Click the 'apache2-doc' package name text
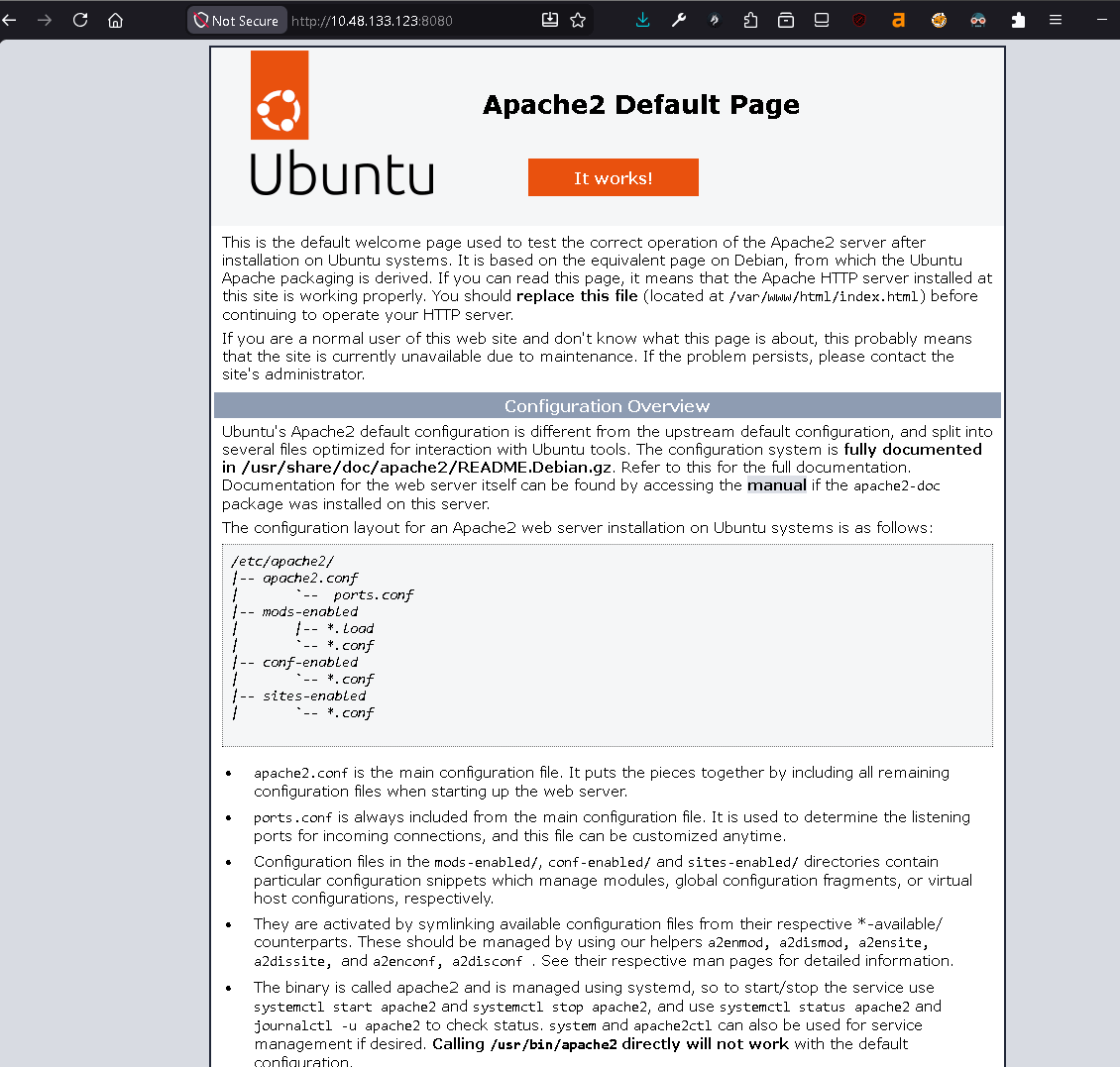1120x1067 pixels. click(x=896, y=485)
